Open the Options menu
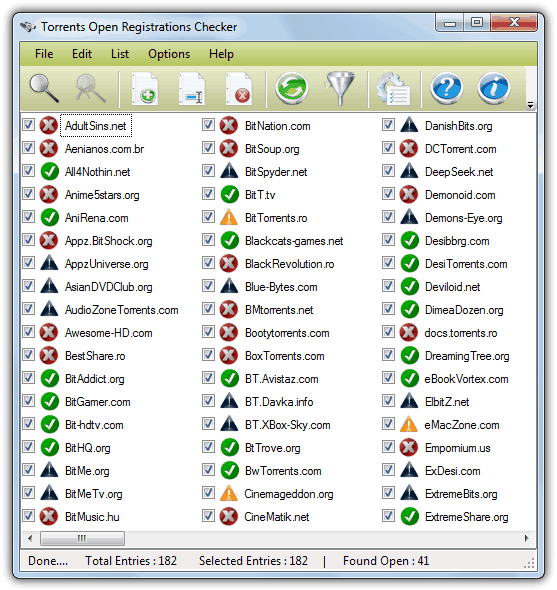Screen dimensions: 557x590 click(x=169, y=54)
